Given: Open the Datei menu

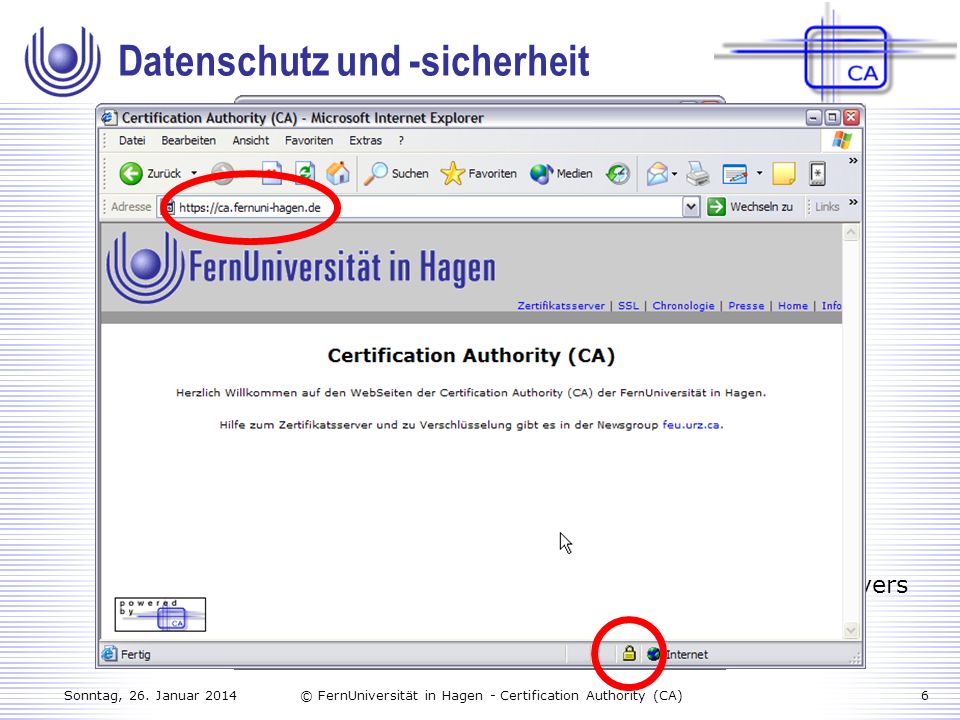Looking at the screenshot, I should tap(132, 140).
